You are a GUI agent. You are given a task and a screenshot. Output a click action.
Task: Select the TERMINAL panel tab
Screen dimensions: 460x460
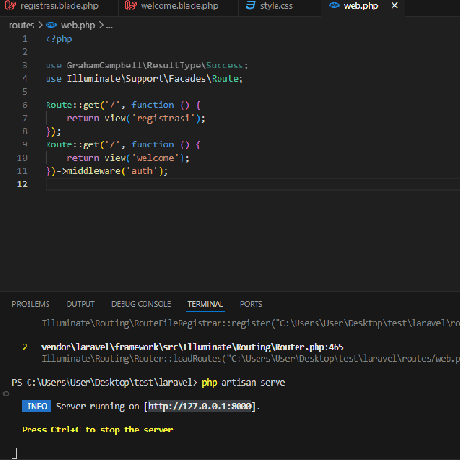[x=205, y=304]
